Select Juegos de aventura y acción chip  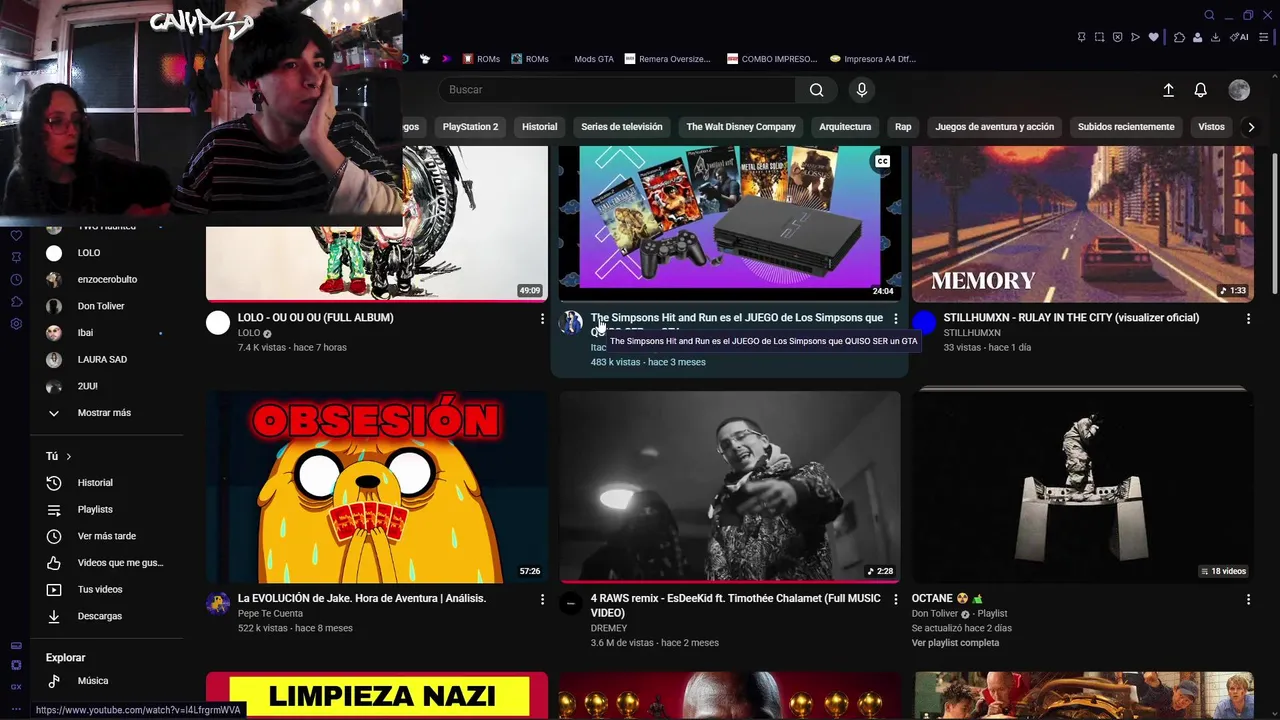[994, 127]
